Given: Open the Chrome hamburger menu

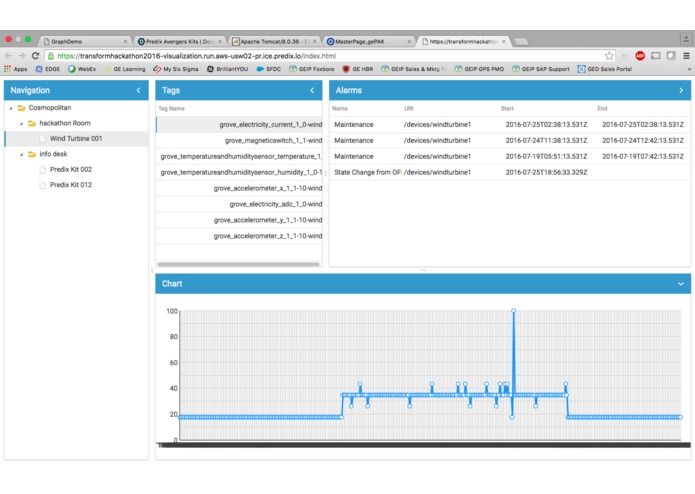Looking at the screenshot, I should click(686, 56).
